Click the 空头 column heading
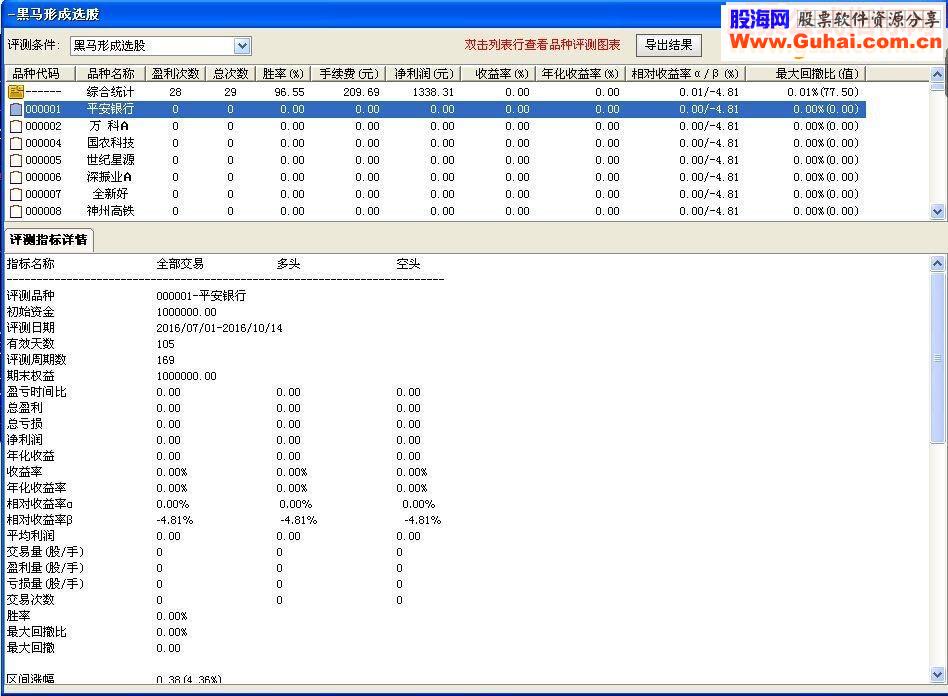 pyautogui.click(x=408, y=264)
